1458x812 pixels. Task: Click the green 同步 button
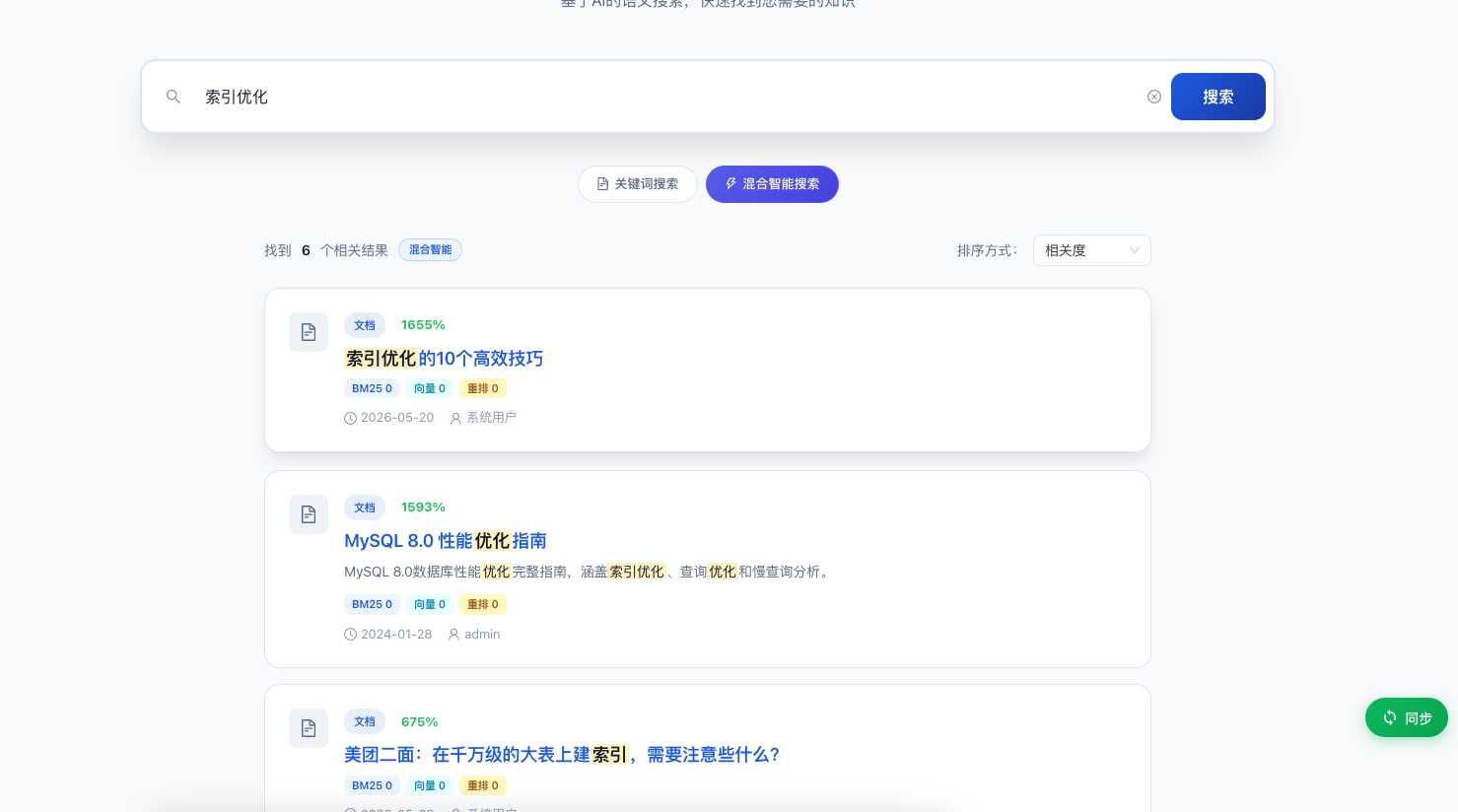pos(1407,717)
